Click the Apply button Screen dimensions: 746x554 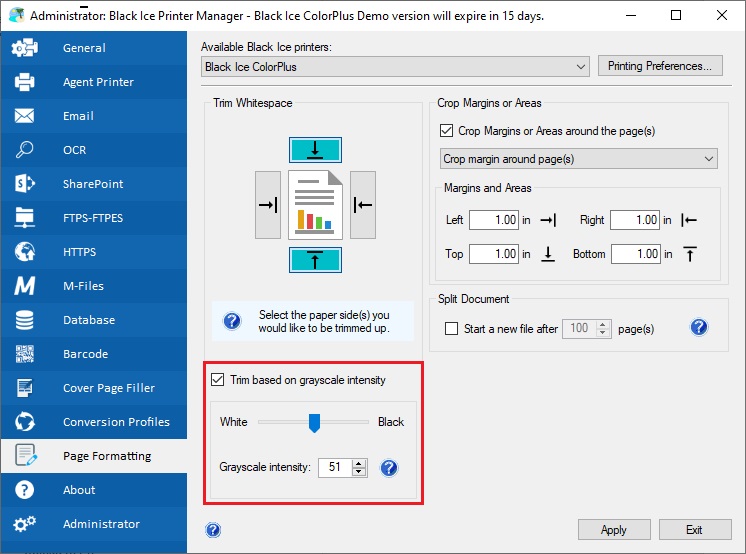click(614, 530)
